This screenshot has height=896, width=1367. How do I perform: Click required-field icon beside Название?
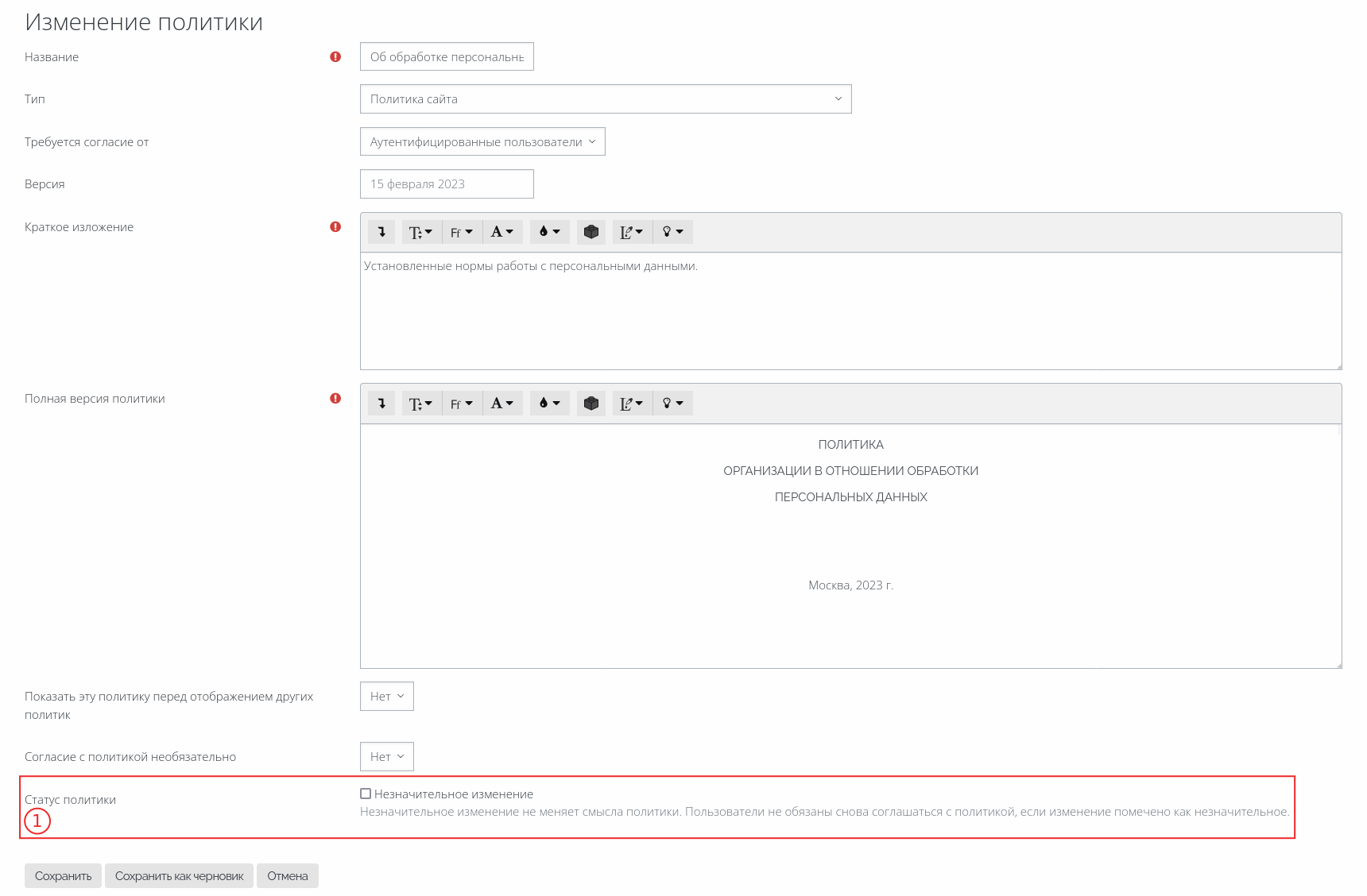[x=335, y=57]
